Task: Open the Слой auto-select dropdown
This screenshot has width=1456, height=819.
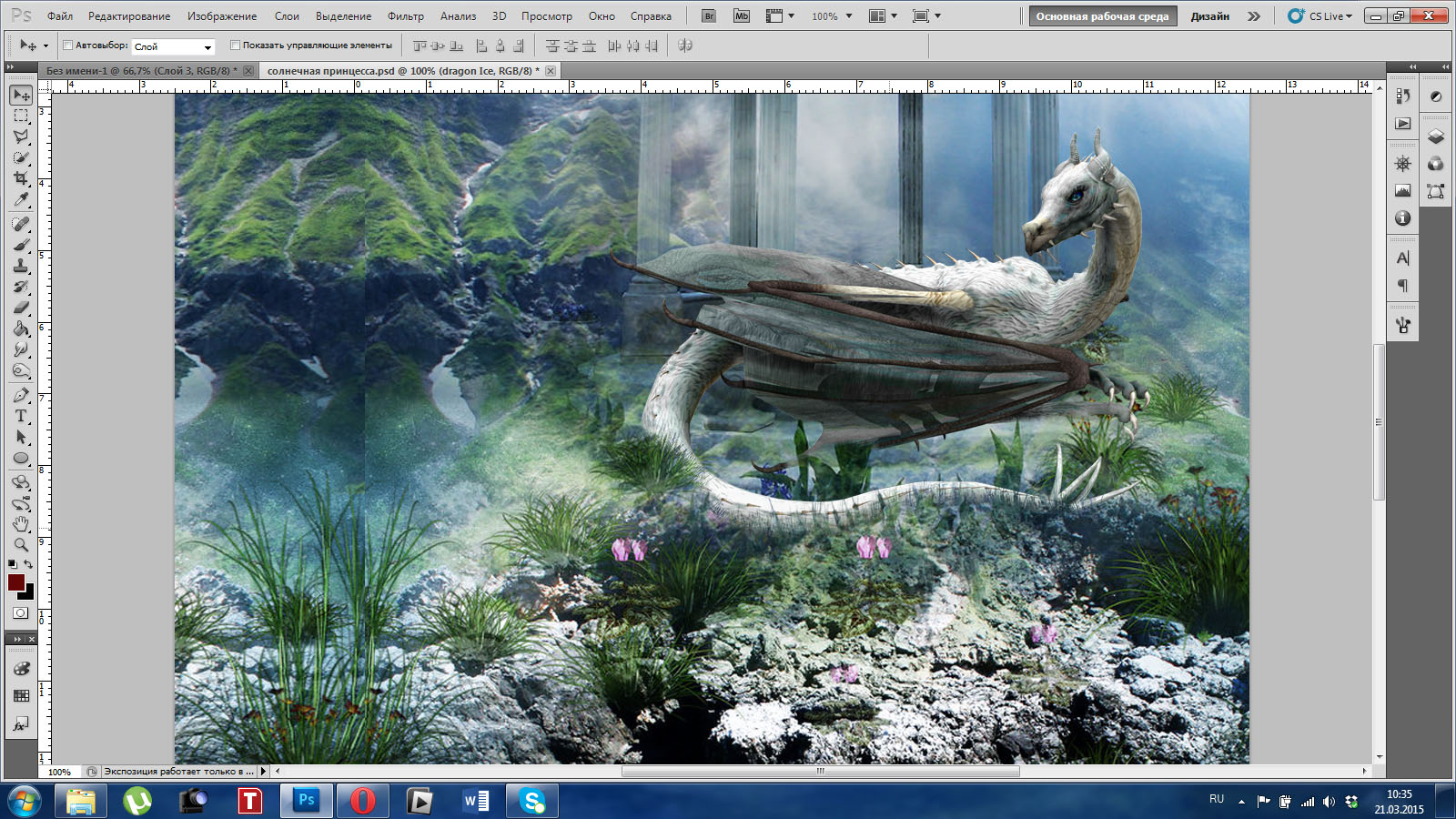Action: 173,46
